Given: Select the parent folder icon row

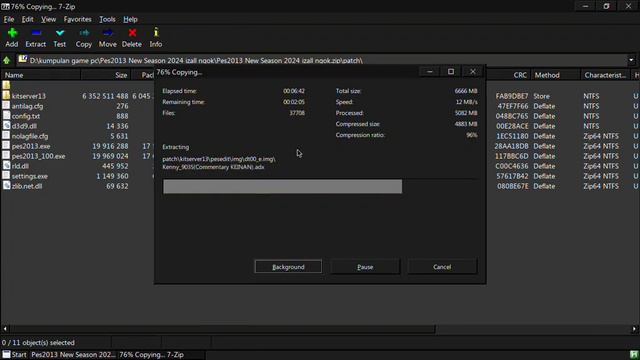Looking at the screenshot, I should coord(6,85).
